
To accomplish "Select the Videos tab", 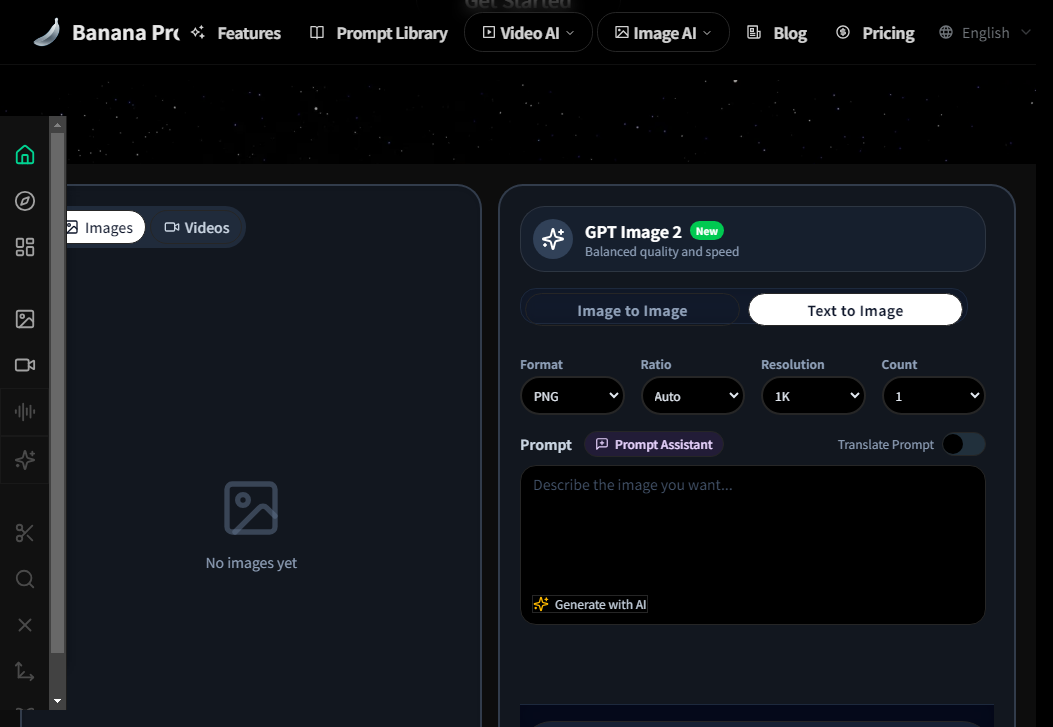I will (x=197, y=228).
